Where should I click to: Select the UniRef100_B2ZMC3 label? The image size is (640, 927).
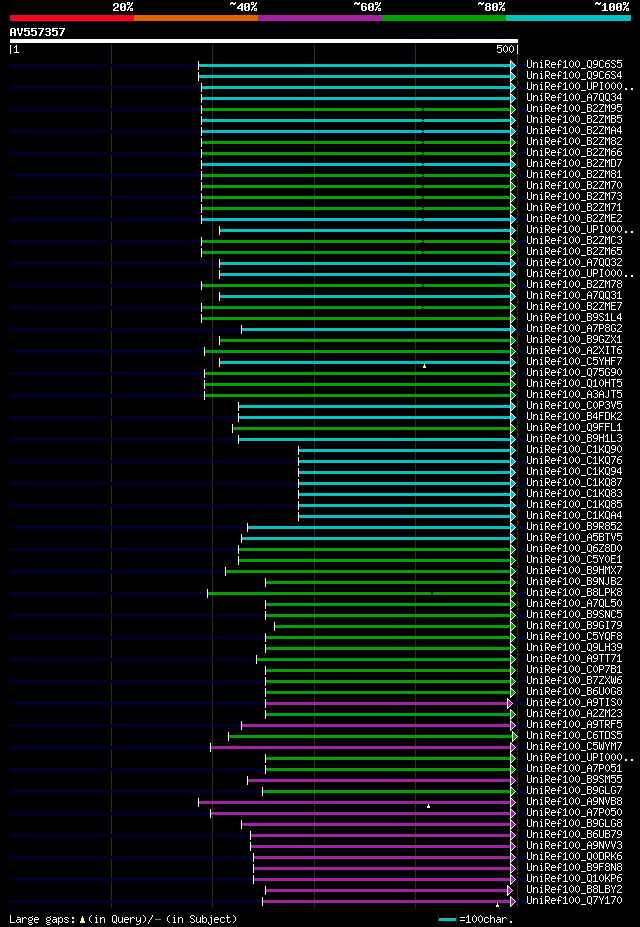(574, 241)
